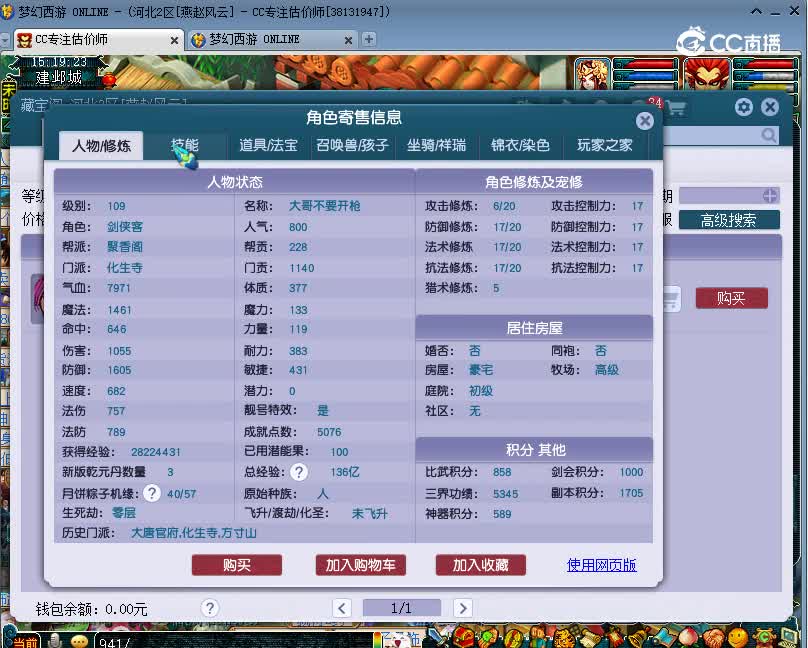The image size is (808, 648).
Task: Click the 1/1 page indicator
Action: coord(401,608)
